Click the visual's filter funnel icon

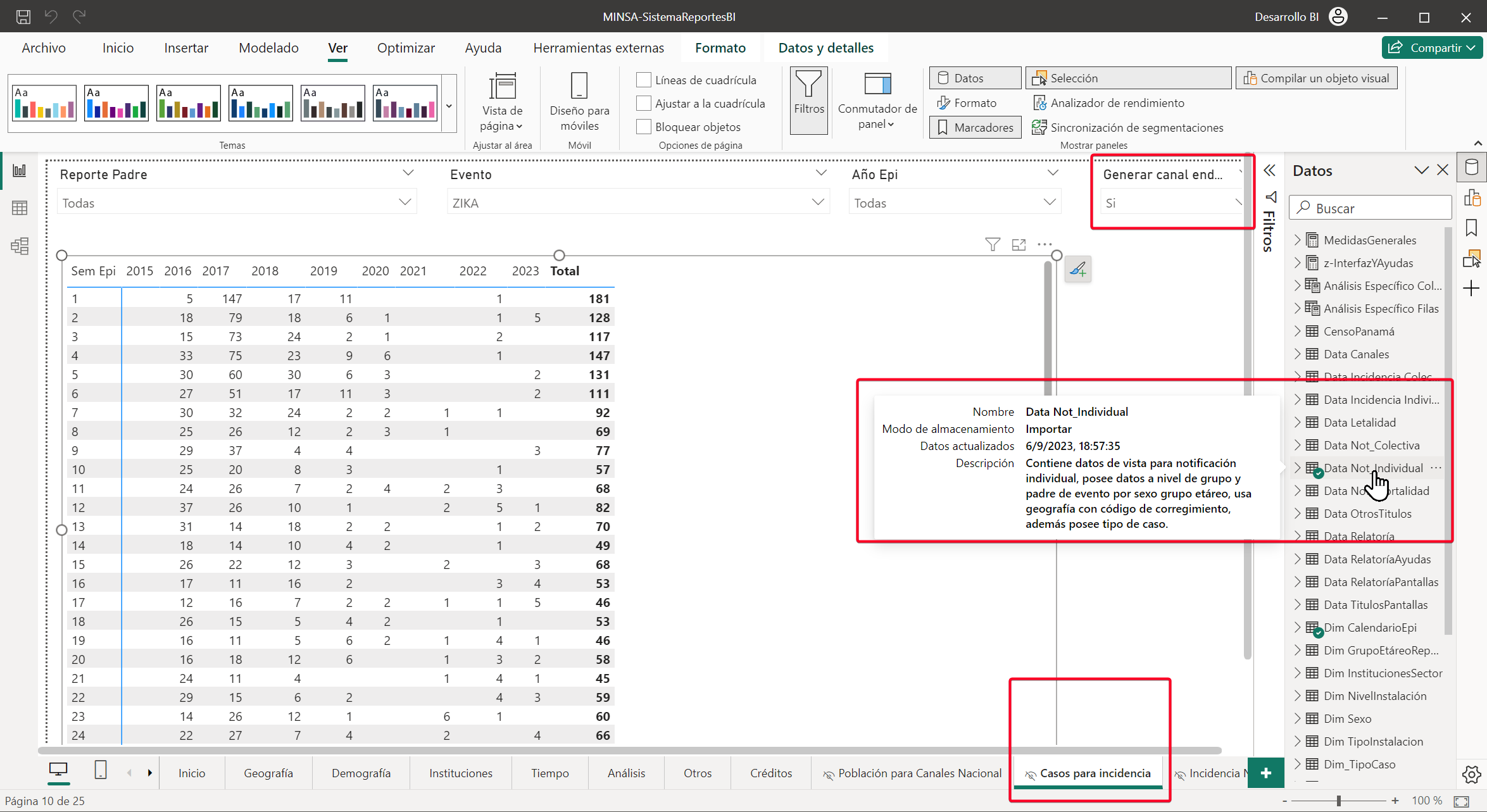993,244
